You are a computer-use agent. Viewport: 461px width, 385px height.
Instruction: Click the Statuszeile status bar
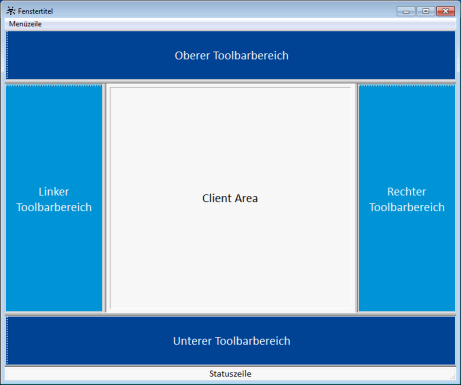pos(230,374)
